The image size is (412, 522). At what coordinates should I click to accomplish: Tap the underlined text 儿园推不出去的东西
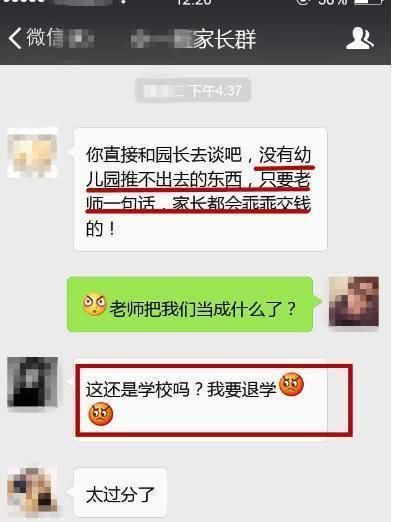pos(164,180)
